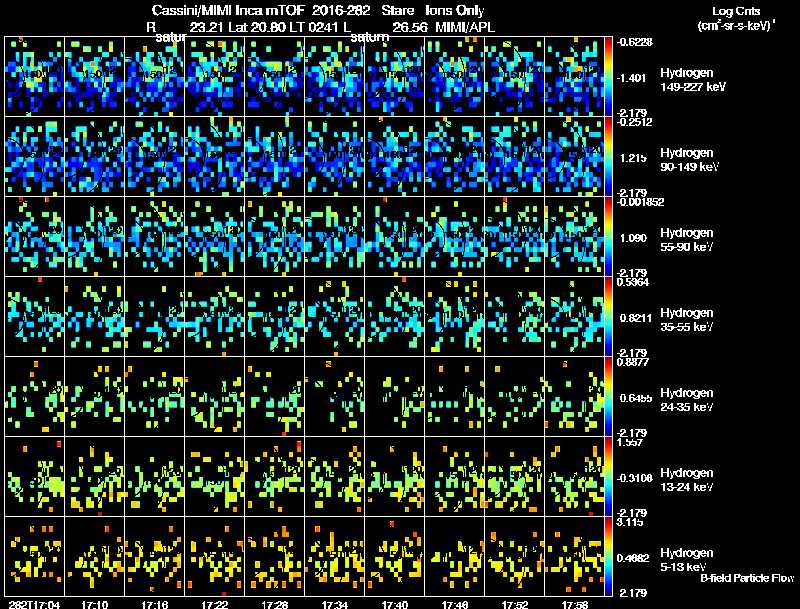Click the '17:40' time axis label
Screen dimensions: 800x609
coord(395,604)
